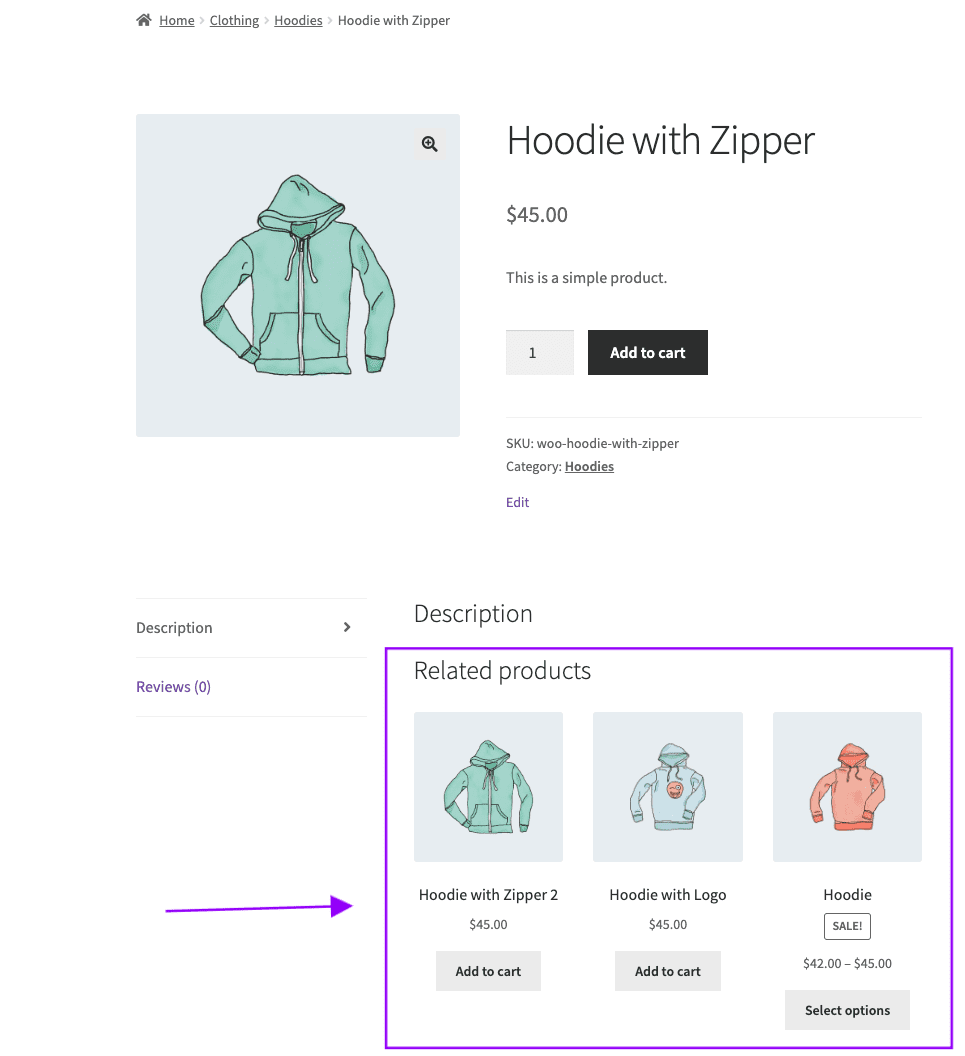Click the home icon in the breadcrumb
The image size is (965, 1056).
click(144, 19)
